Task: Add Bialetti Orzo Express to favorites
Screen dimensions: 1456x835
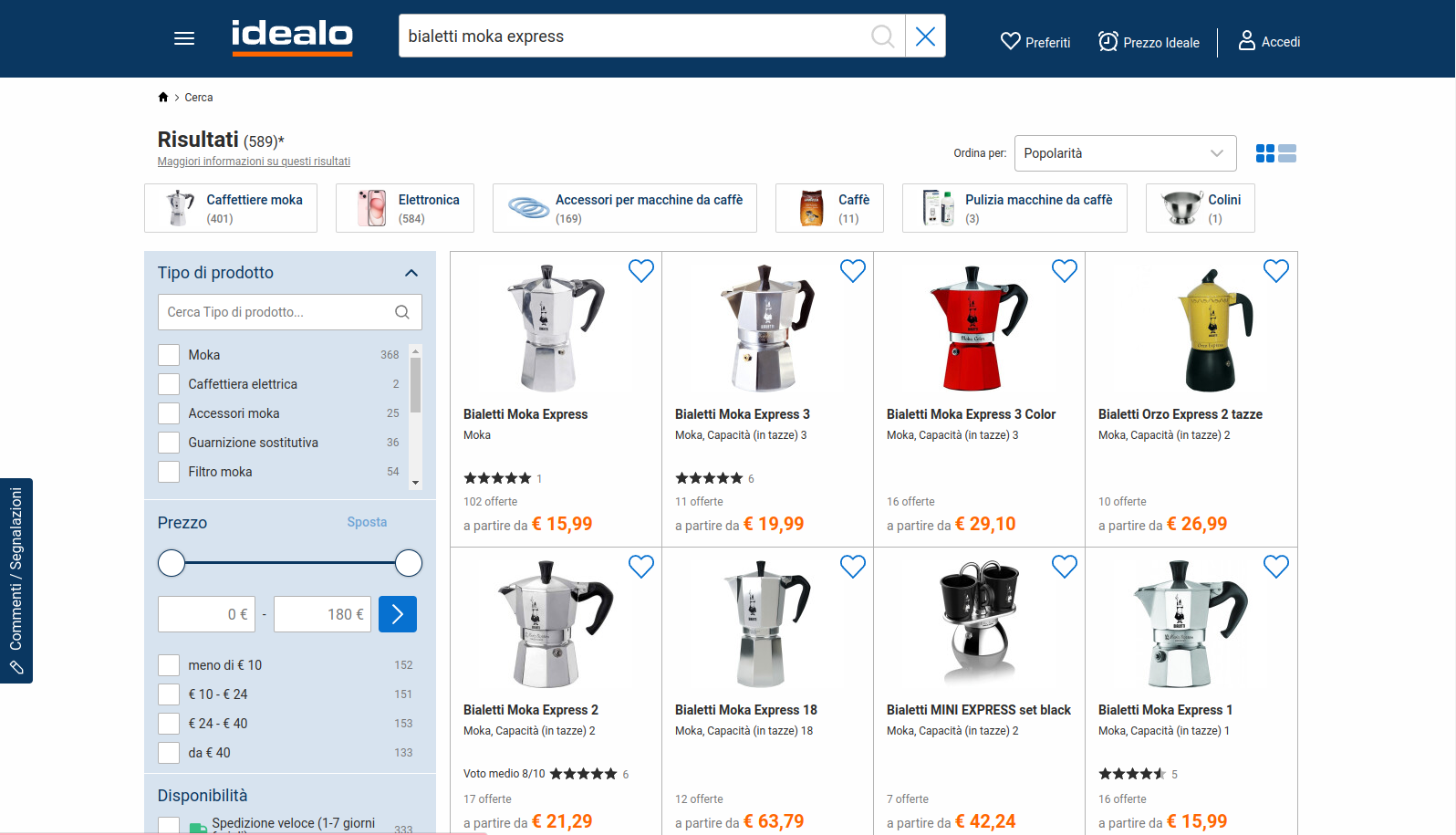Action: pos(1275,271)
